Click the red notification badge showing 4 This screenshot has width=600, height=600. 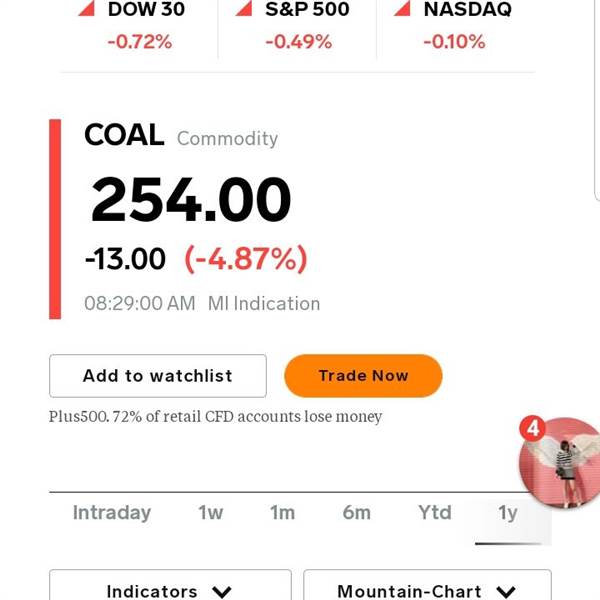coord(532,428)
